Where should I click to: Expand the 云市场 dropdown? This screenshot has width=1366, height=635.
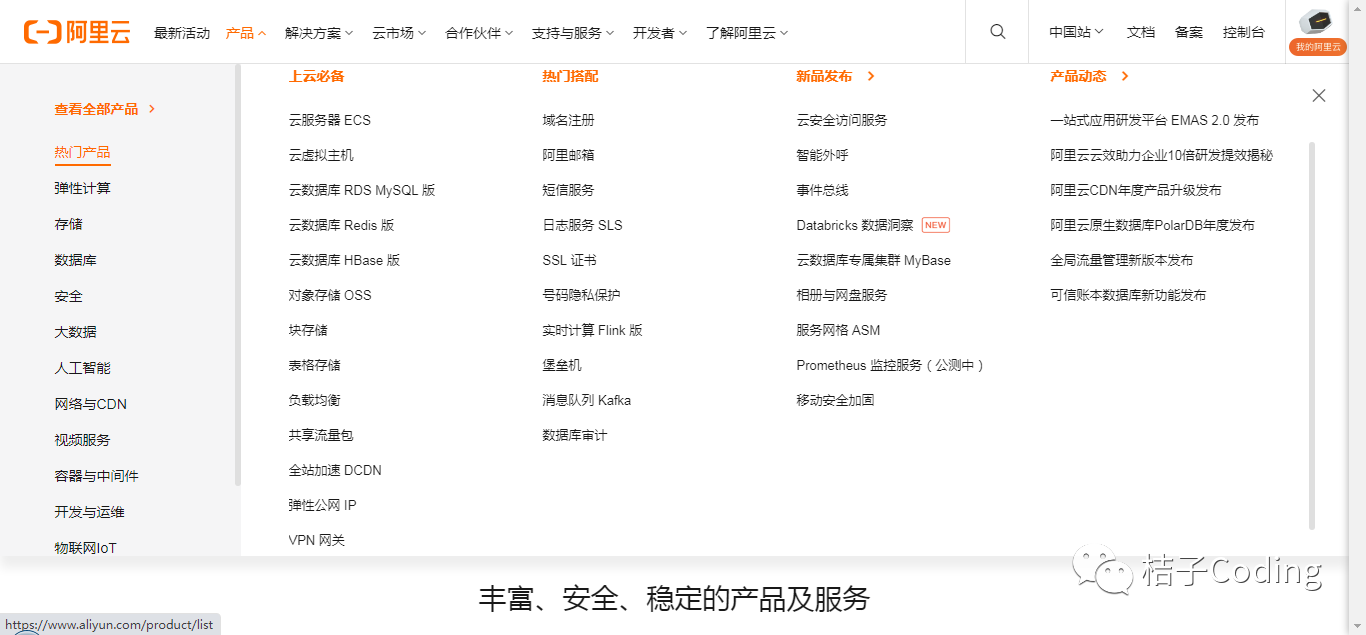pos(399,32)
